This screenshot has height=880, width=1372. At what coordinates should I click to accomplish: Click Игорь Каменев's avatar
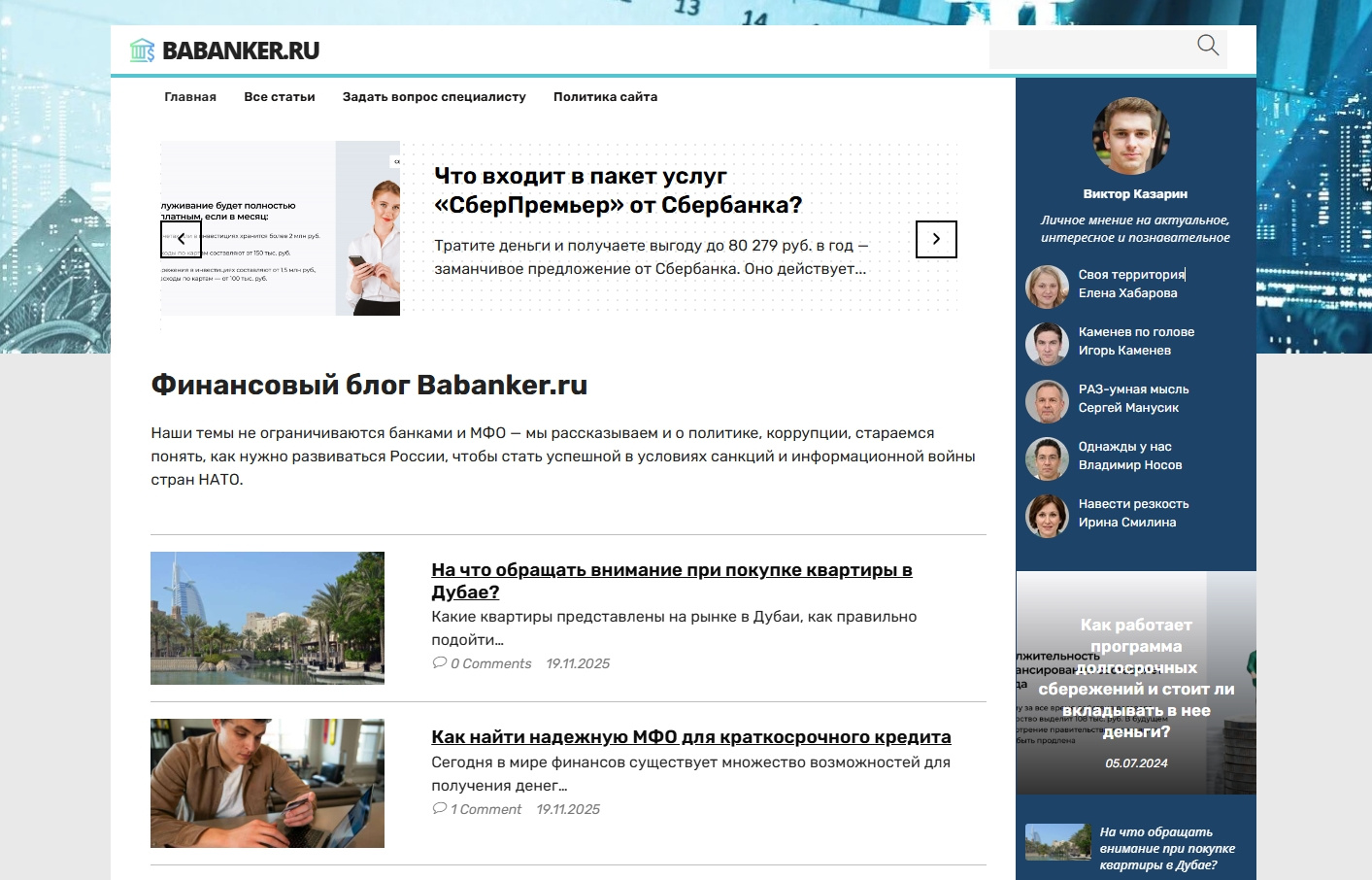(x=1048, y=344)
